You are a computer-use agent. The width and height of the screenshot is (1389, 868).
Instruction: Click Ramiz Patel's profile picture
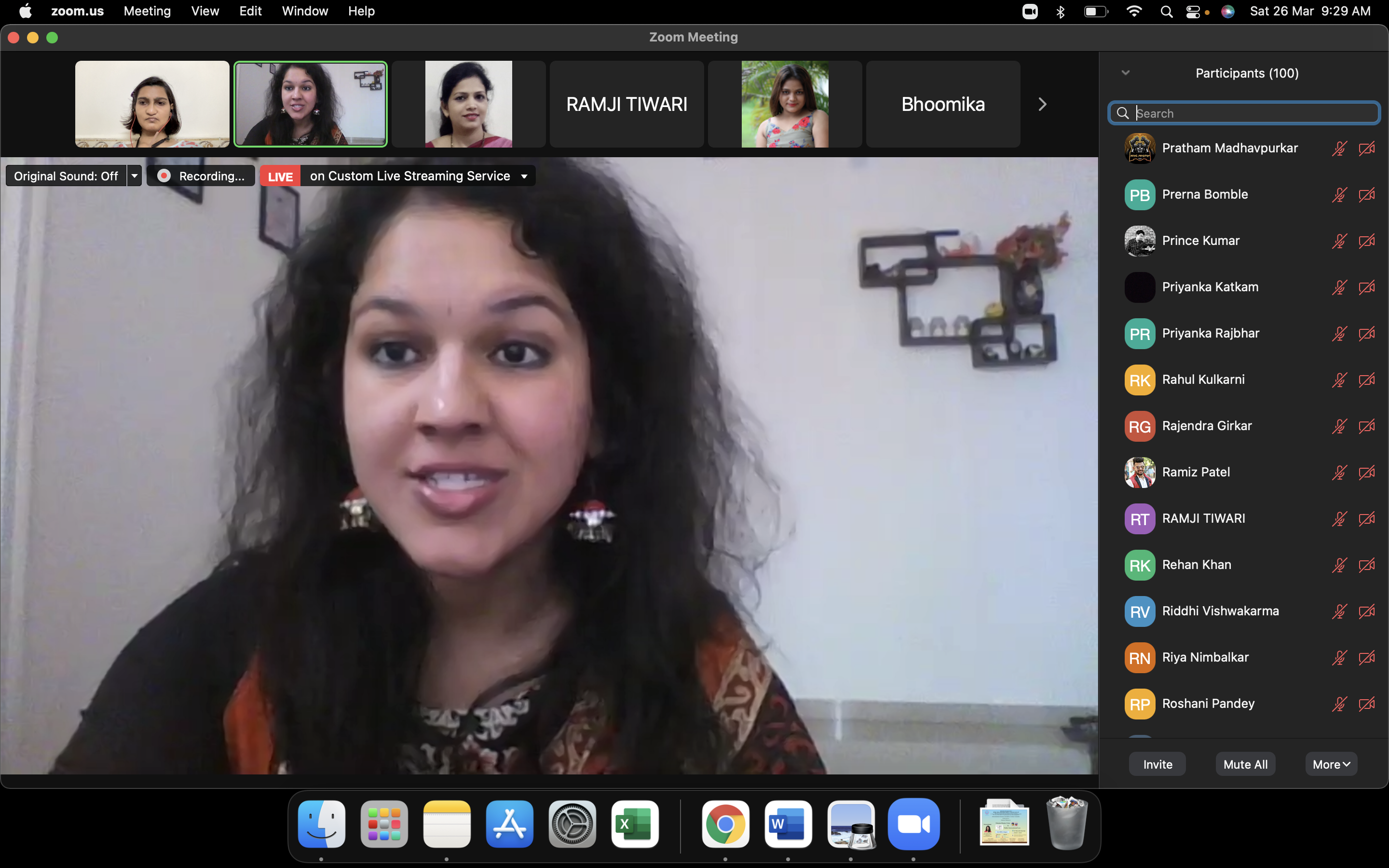pyautogui.click(x=1139, y=472)
